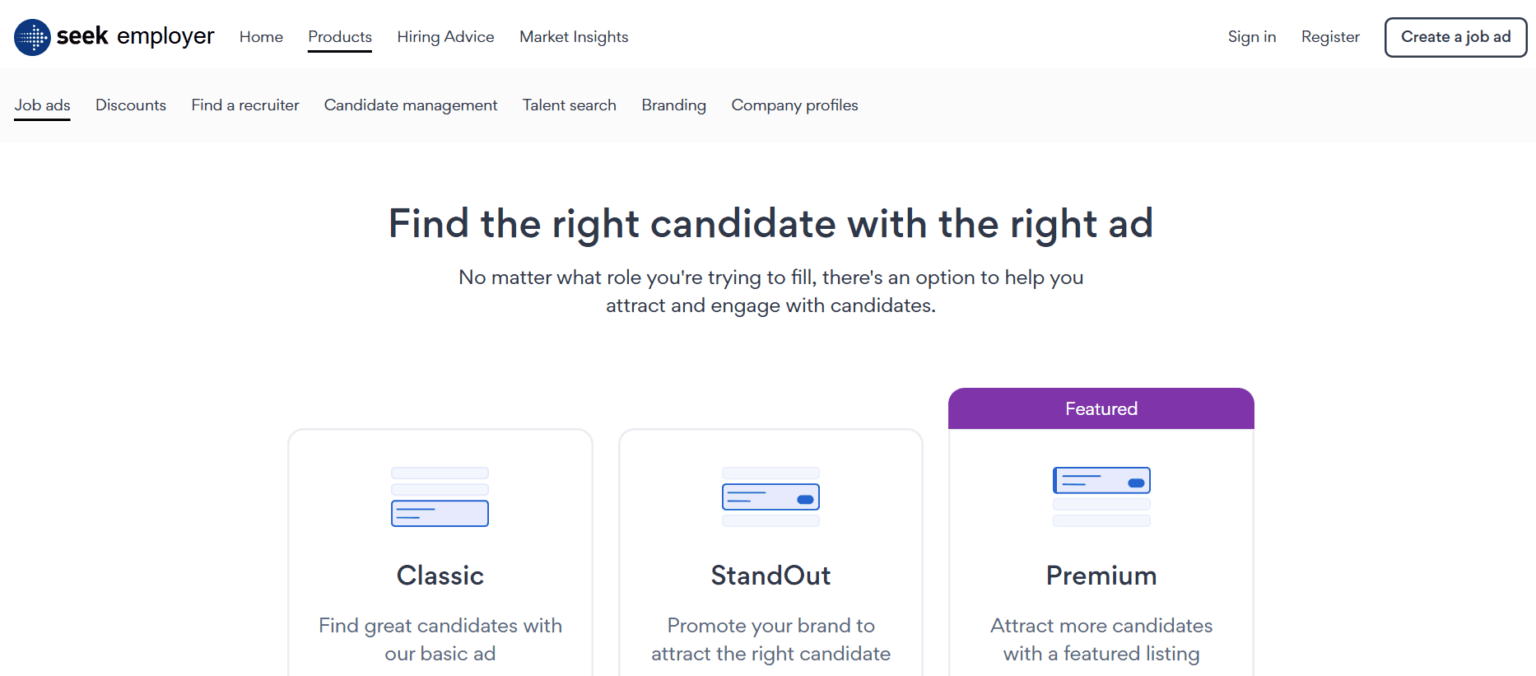Select the Classic ad preview illustration
Screen dimensions: 1536x676
pos(440,497)
